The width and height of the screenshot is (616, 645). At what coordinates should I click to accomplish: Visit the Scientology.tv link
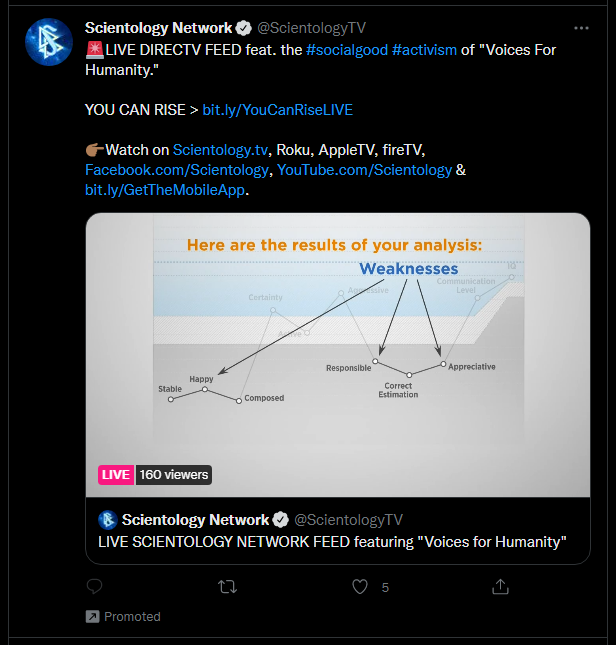220,150
